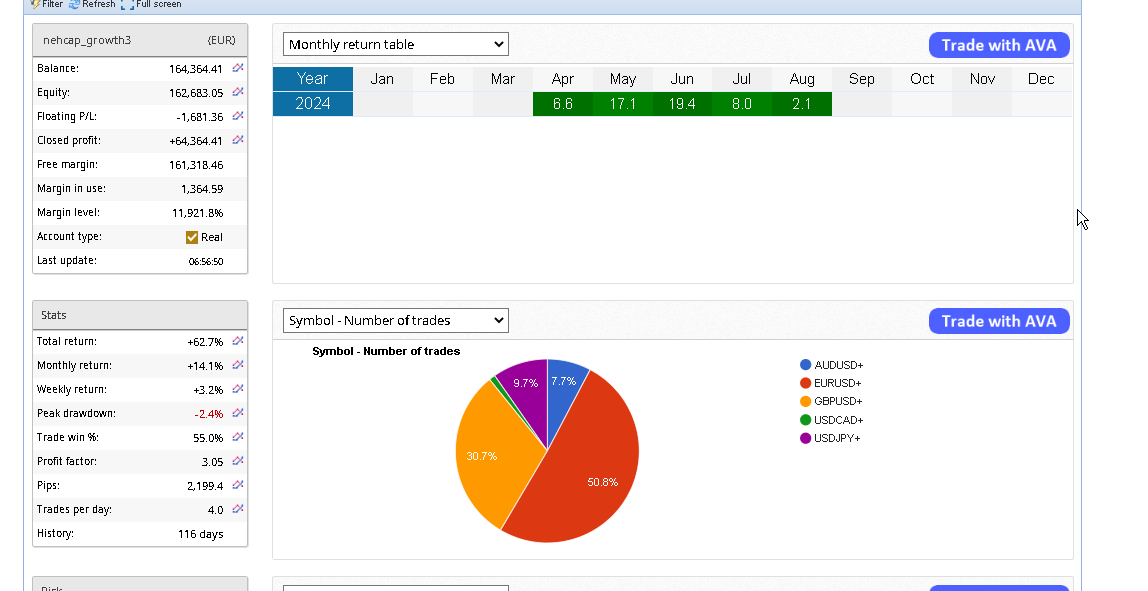Viewport: 1148px width, 591px height.
Task: Expand the Monthly return table dropdown
Action: tap(396, 44)
